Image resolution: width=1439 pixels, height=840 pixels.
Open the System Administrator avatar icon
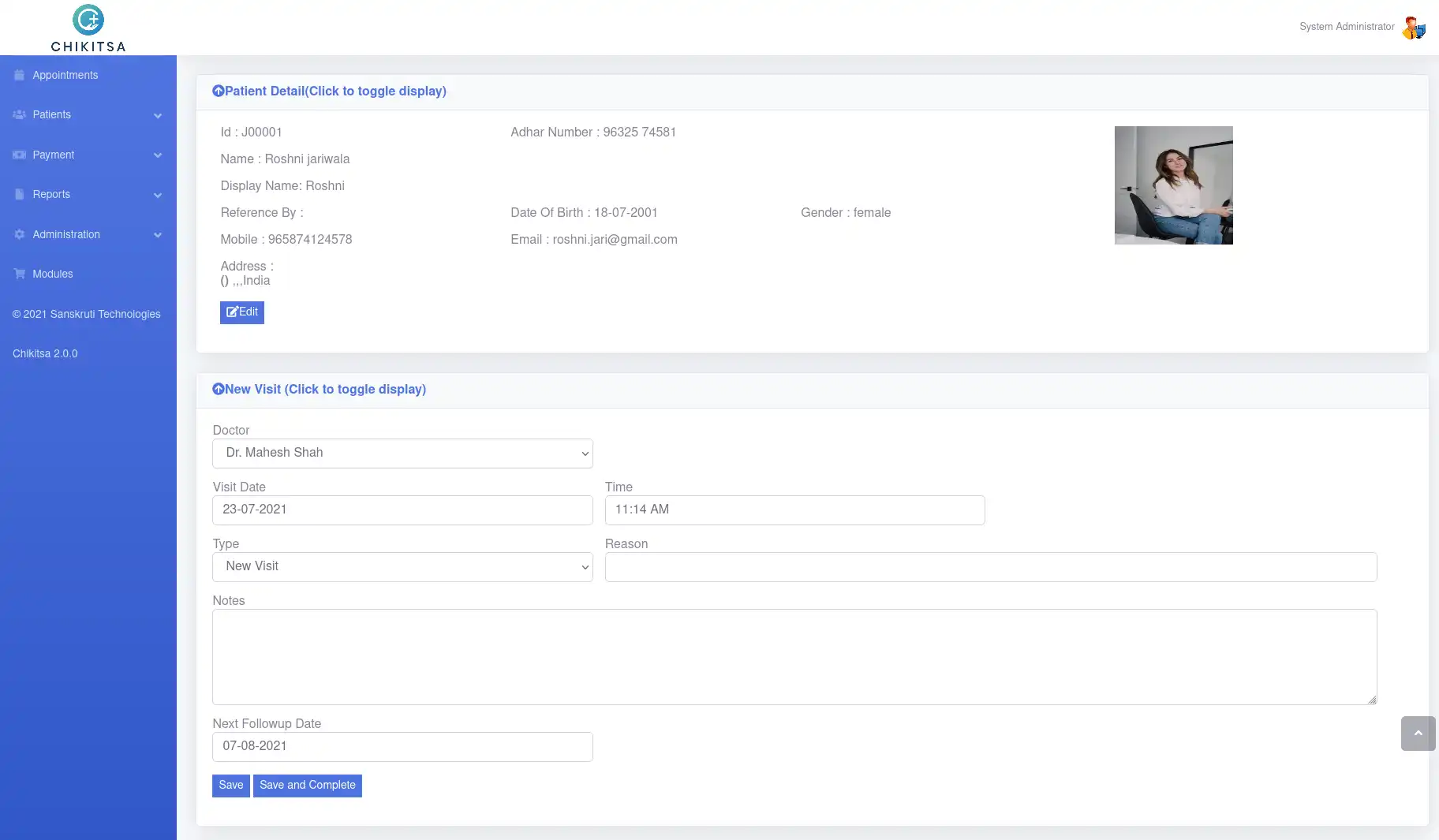(x=1413, y=28)
